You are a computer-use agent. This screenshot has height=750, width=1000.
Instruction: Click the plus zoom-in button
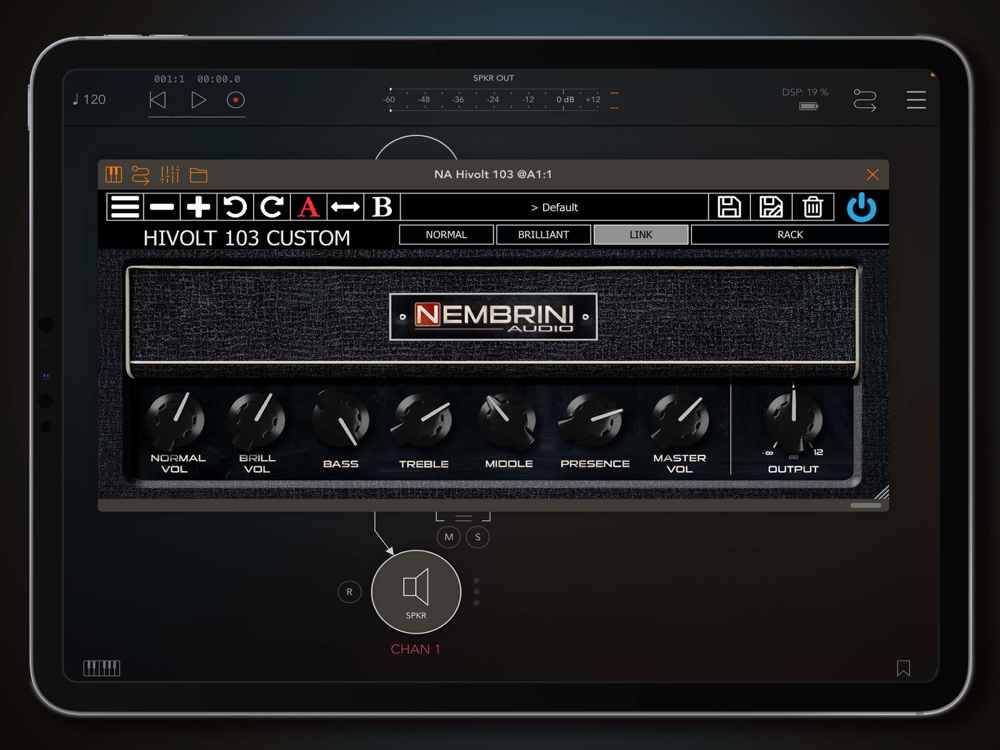[198, 207]
